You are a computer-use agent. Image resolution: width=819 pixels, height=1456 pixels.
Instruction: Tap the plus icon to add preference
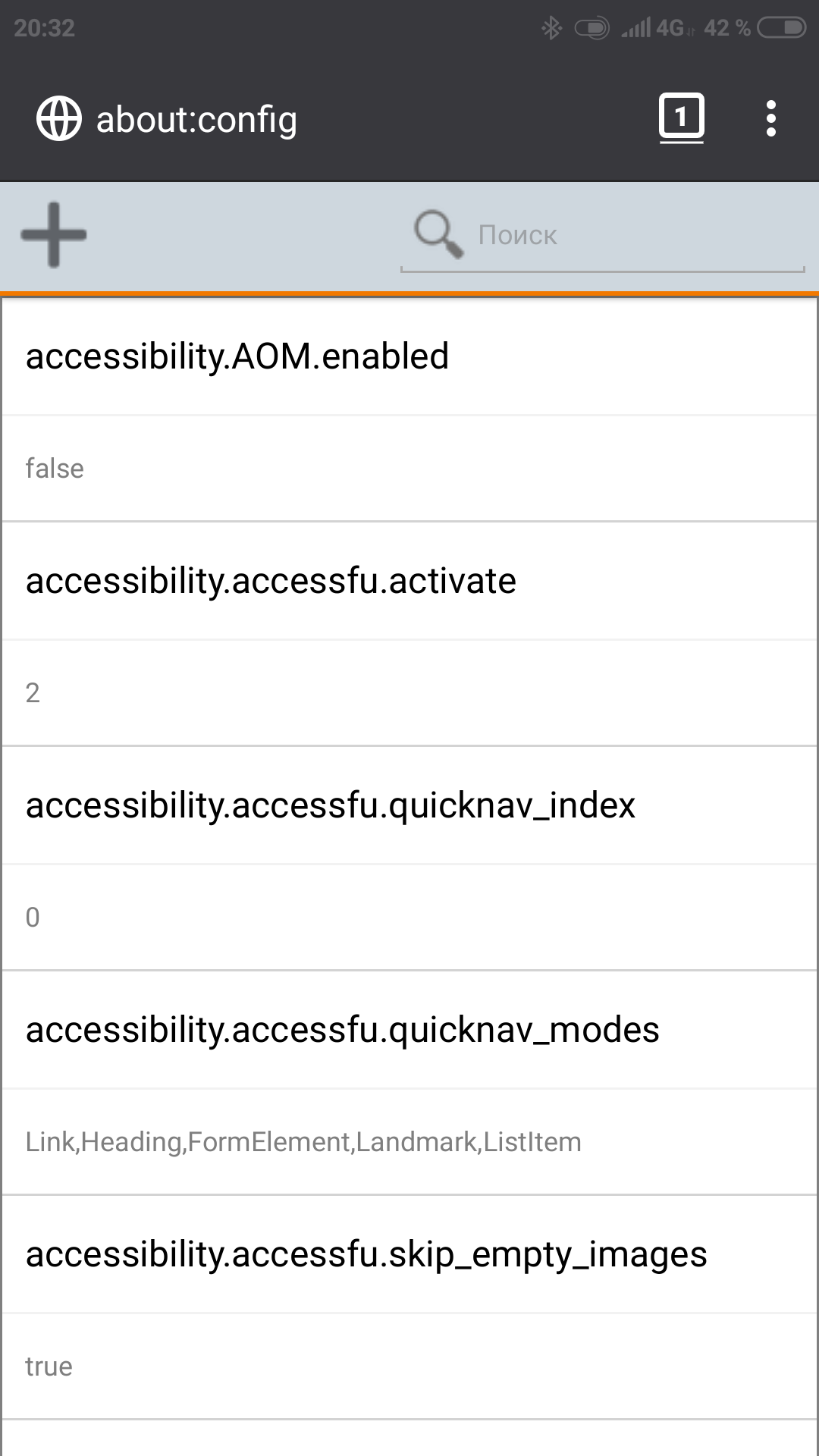click(x=54, y=235)
